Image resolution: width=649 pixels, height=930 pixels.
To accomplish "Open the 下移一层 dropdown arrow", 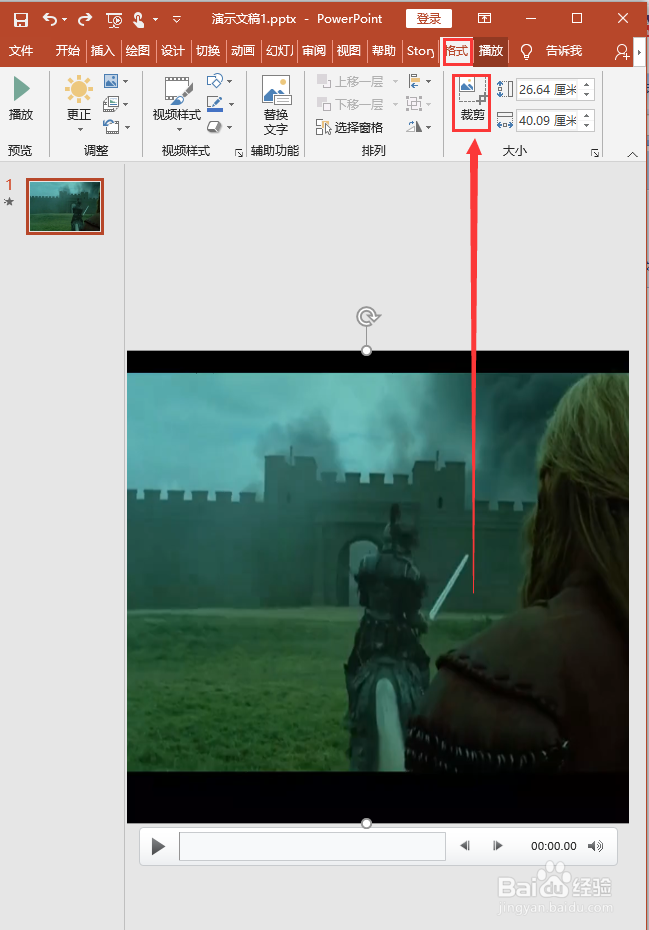I will pyautogui.click(x=395, y=104).
